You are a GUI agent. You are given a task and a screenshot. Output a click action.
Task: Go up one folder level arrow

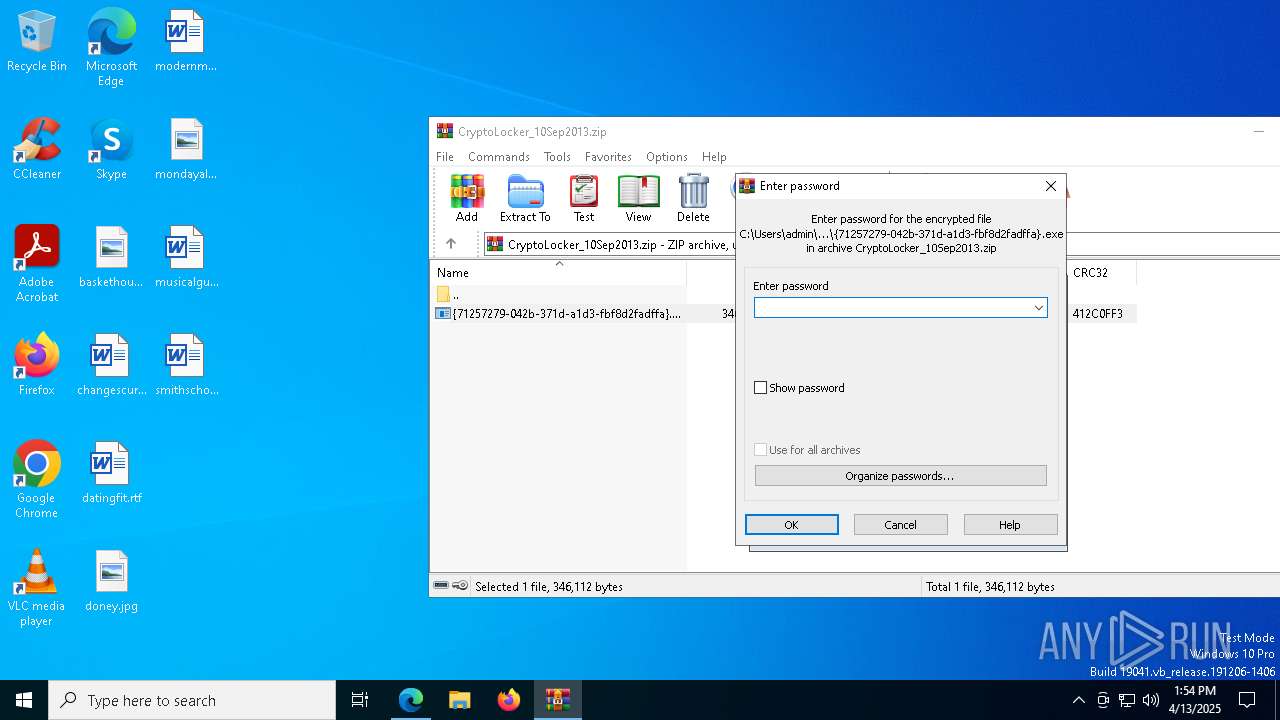(x=451, y=244)
